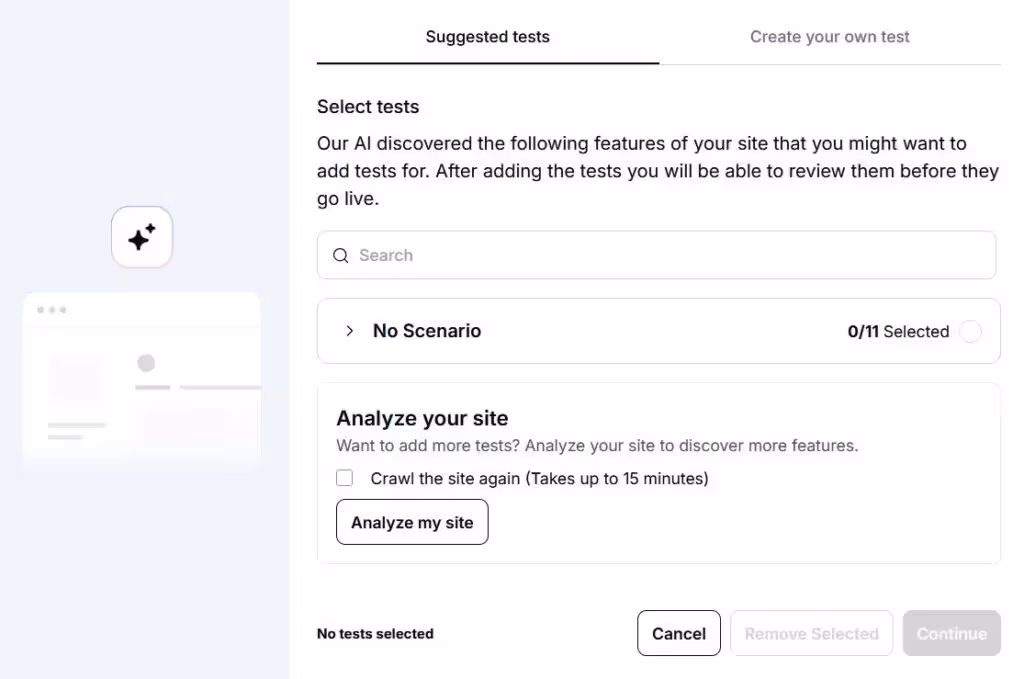Click the browser mockup illustration
Viewport: 1024px width, 679px height.
(x=142, y=379)
